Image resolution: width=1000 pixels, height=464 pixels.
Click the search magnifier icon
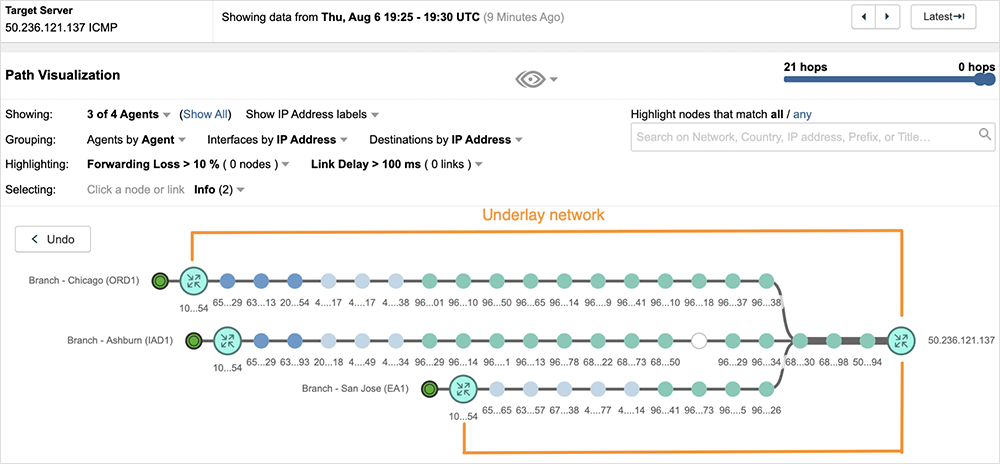pyautogui.click(x=985, y=135)
